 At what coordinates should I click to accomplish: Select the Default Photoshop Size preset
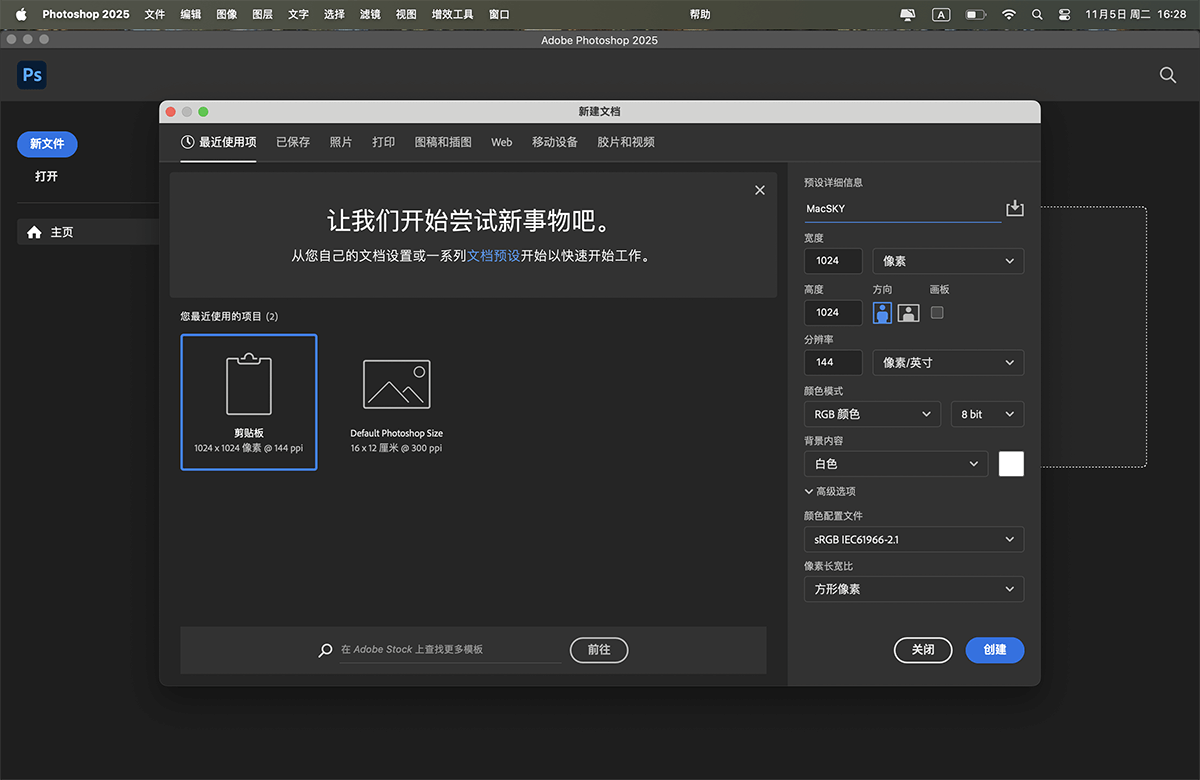[x=396, y=402]
